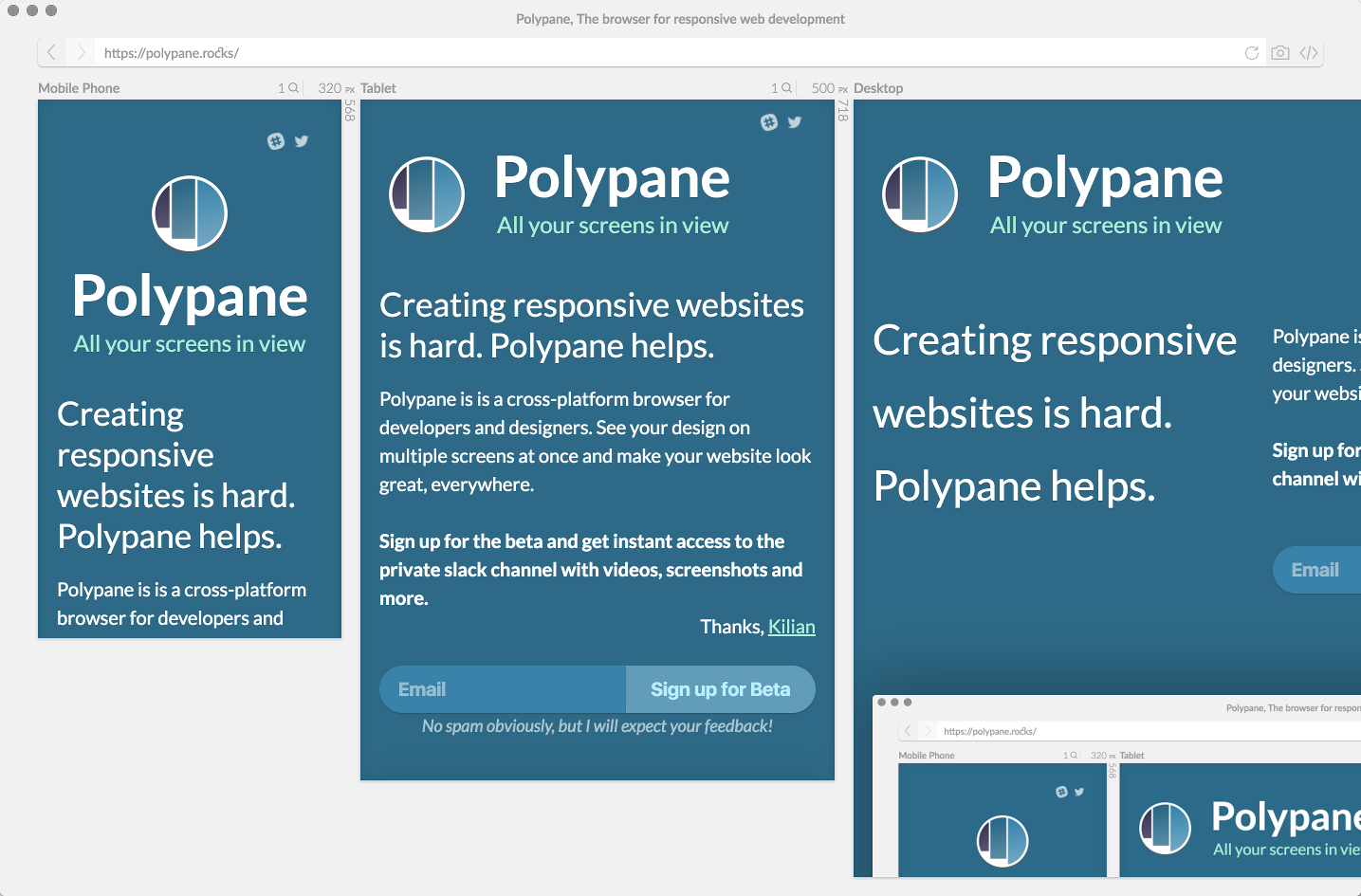Image resolution: width=1361 pixels, height=896 pixels.
Task: Click the Email field in Desktop pane
Action: coord(1316,570)
